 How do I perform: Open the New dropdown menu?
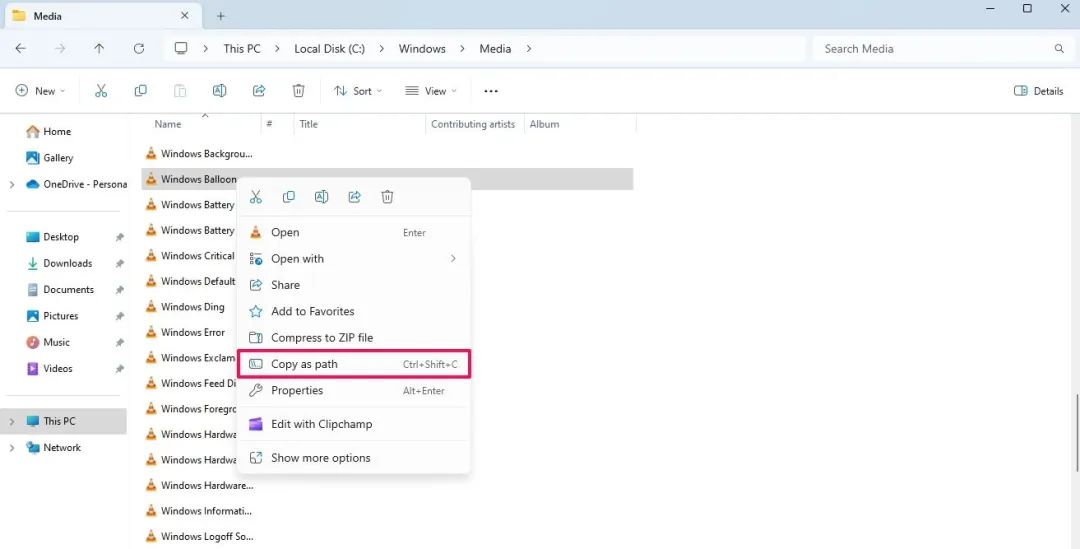(x=41, y=91)
